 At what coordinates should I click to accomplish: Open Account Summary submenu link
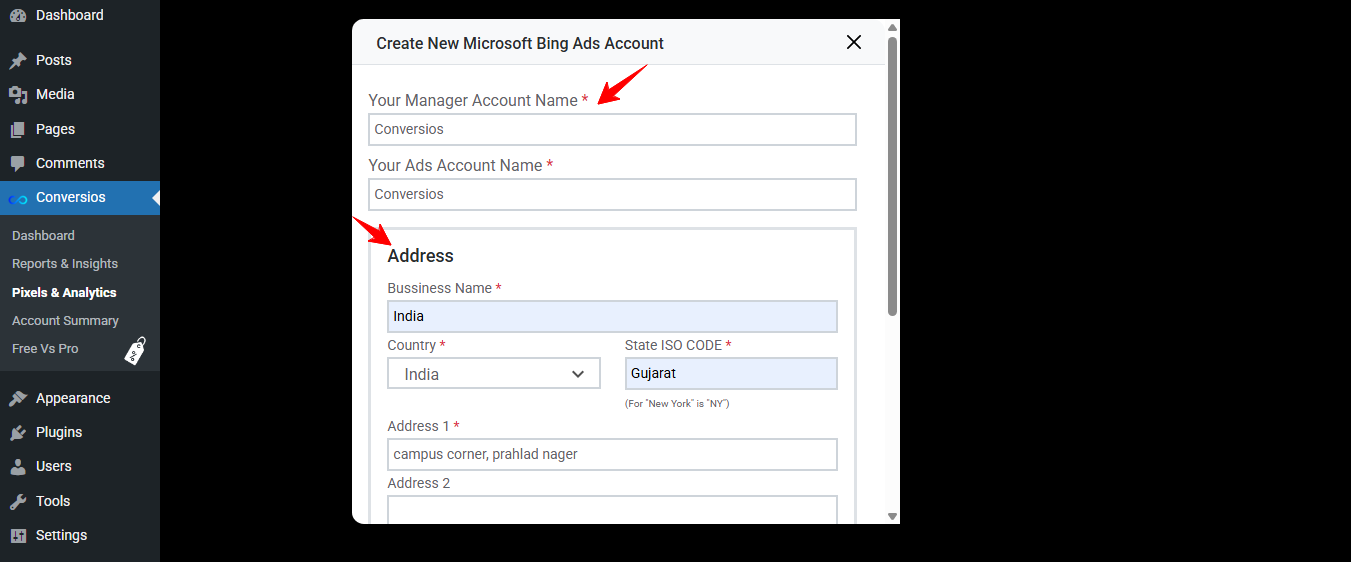tap(65, 321)
